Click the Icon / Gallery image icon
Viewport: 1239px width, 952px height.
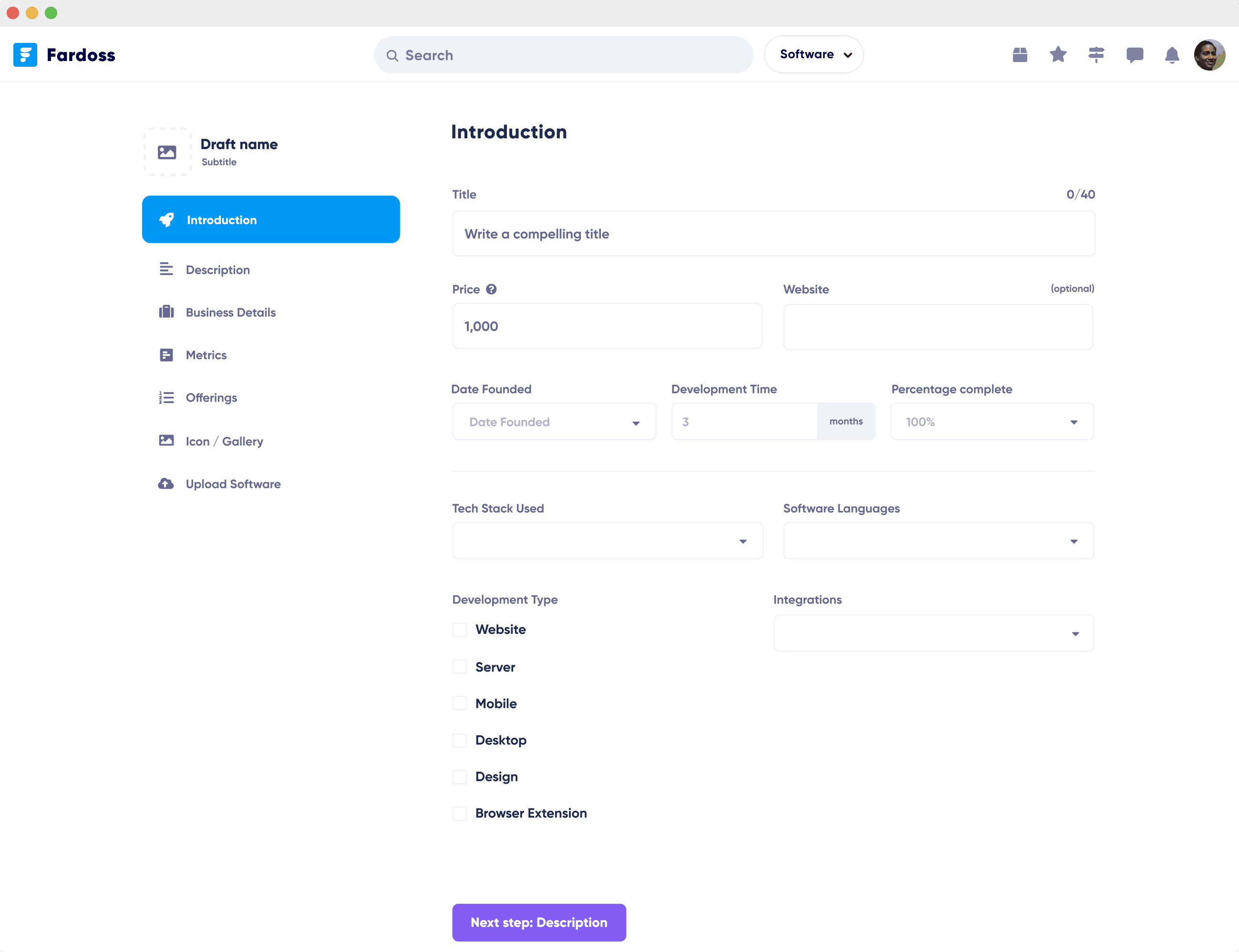click(166, 440)
